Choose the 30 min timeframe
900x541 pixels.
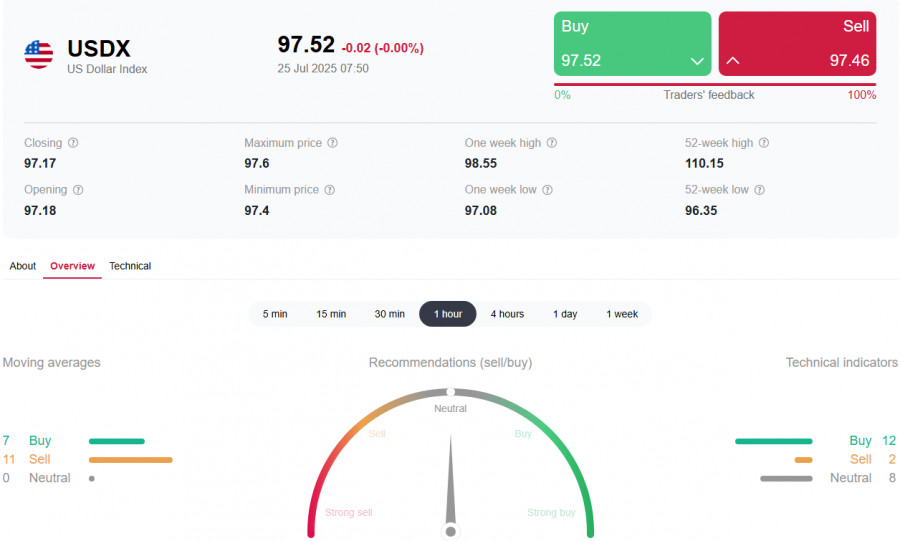390,314
